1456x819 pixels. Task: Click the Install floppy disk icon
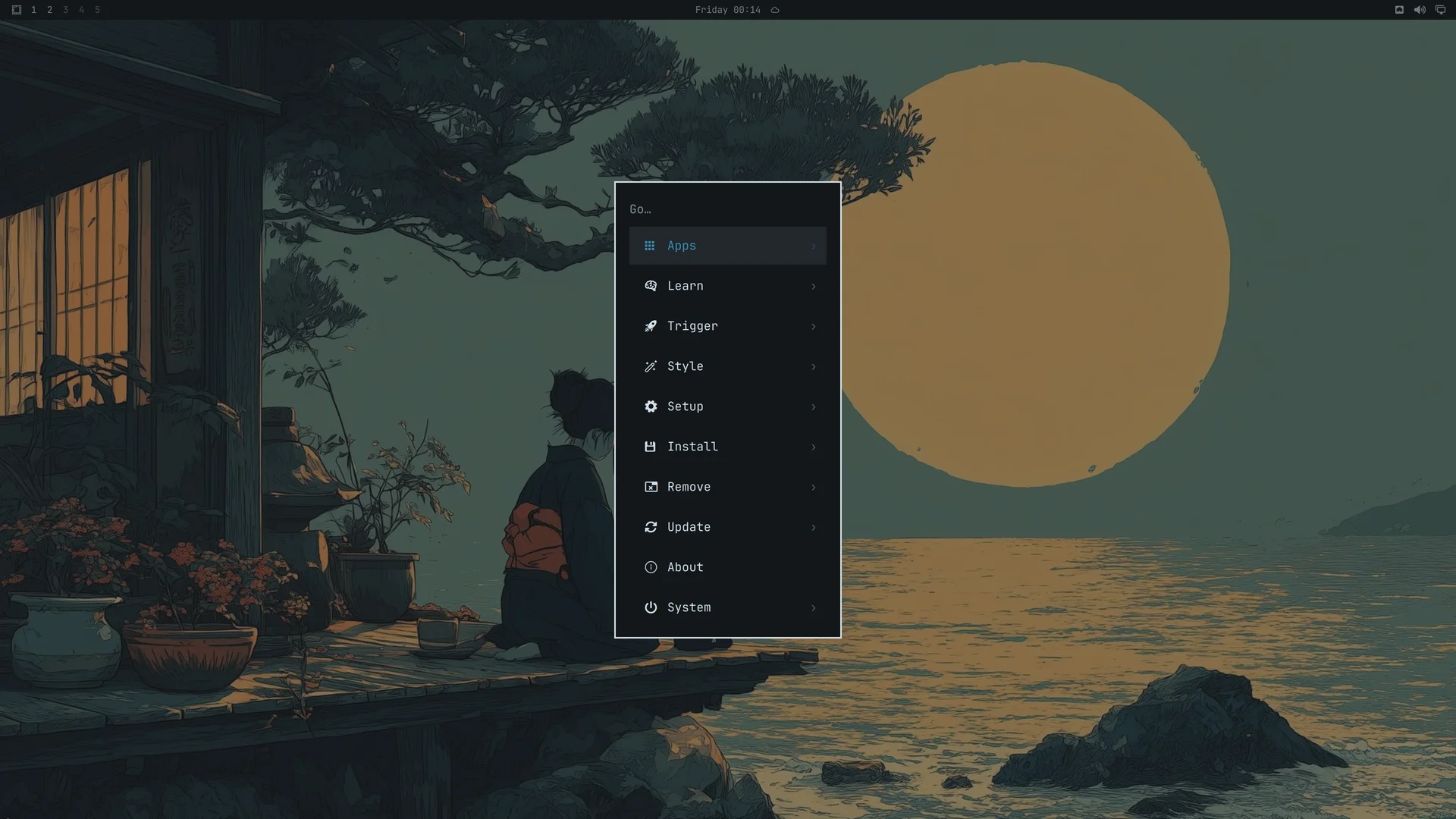click(650, 447)
